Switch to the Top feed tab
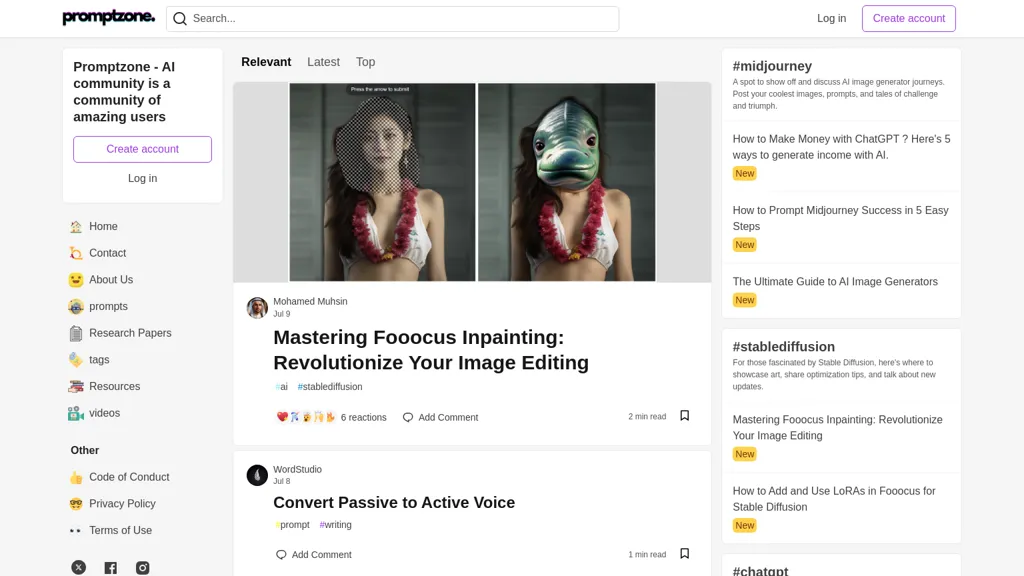This screenshot has height=576, width=1024. click(x=365, y=62)
